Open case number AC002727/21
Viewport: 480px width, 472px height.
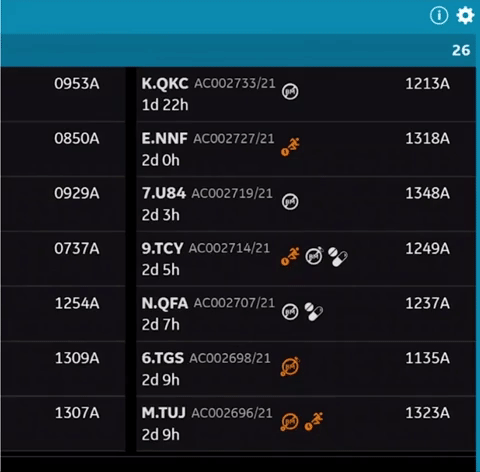click(x=234, y=138)
